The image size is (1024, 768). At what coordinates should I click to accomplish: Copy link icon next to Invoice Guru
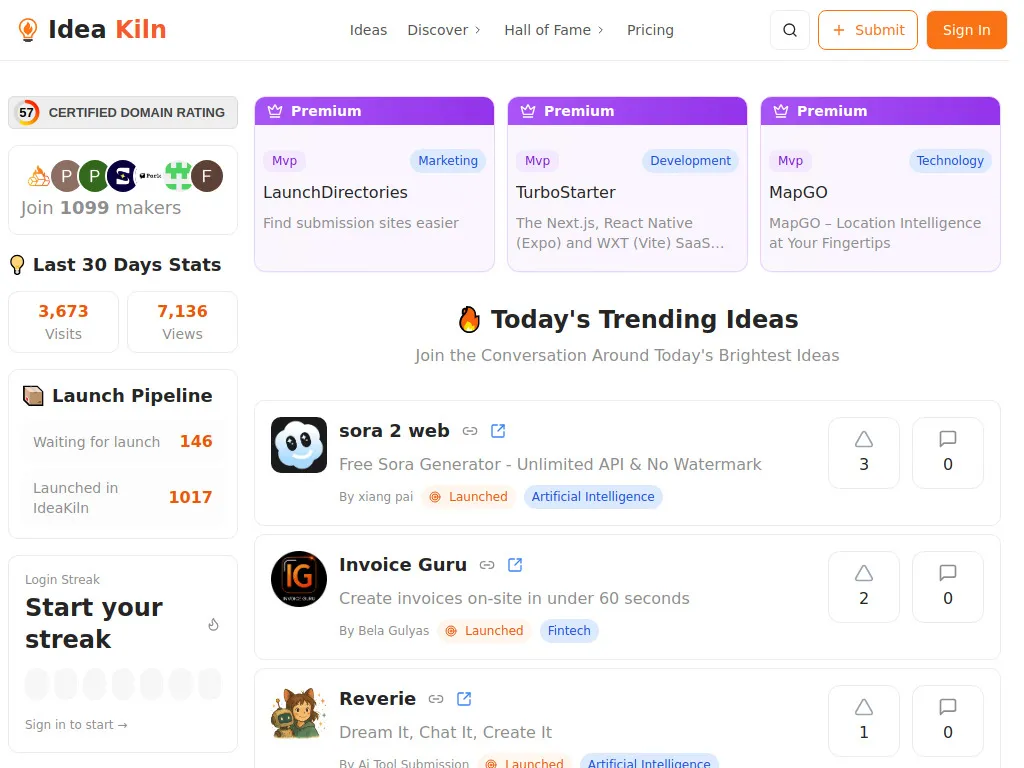pos(487,565)
